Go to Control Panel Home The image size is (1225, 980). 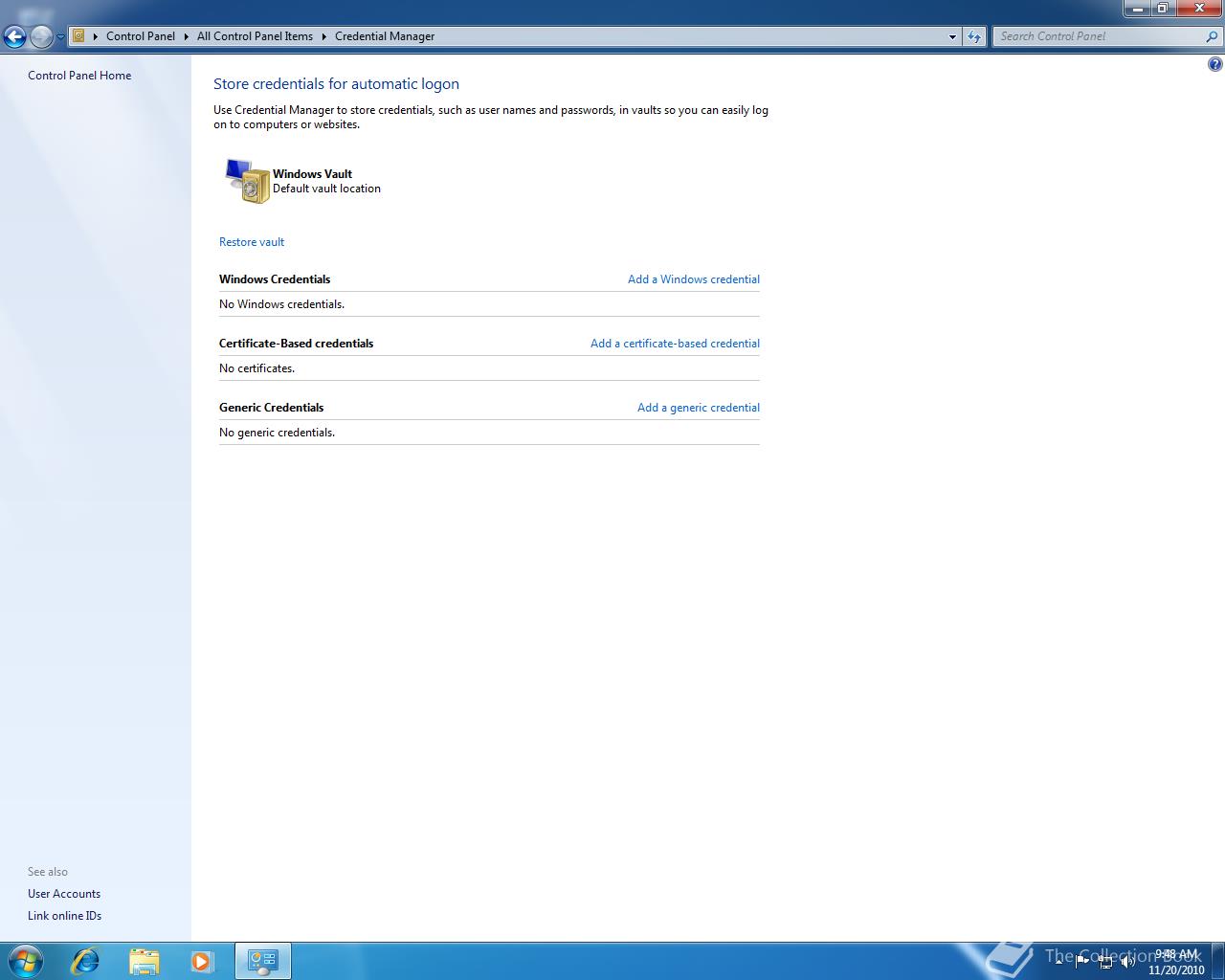(79, 76)
